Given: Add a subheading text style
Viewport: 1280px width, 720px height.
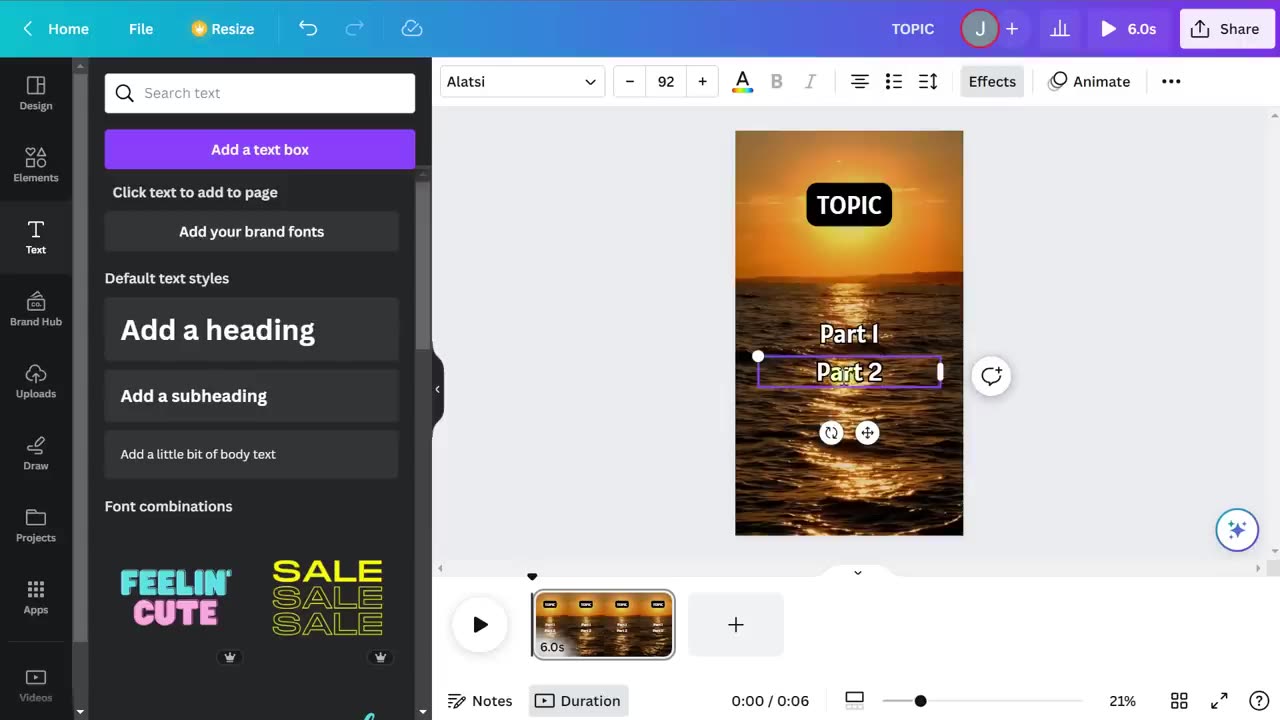Looking at the screenshot, I should tap(252, 396).
